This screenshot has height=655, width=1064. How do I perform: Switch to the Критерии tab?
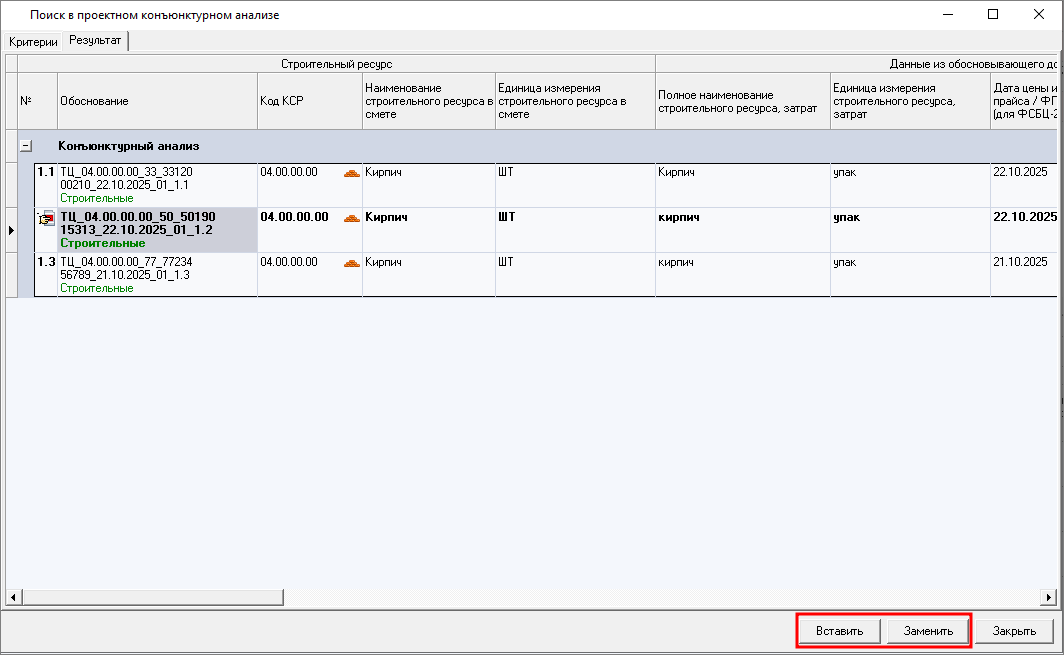[x=34, y=42]
